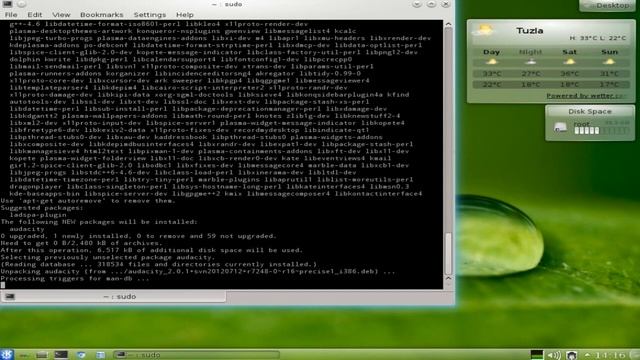Click the Disk Space widget title
This screenshot has height=360, width=640.
tap(590, 111)
